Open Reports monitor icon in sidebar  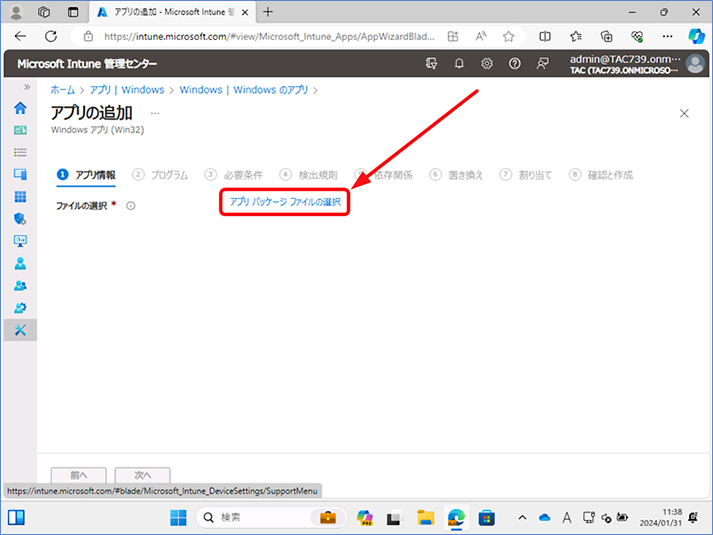coord(20,240)
